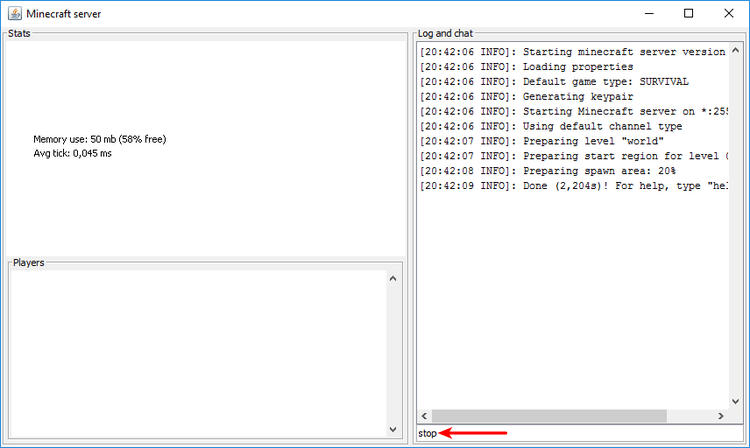Click the "Stats" panel label
Image resolution: width=750 pixels, height=448 pixels.
[x=19, y=33]
